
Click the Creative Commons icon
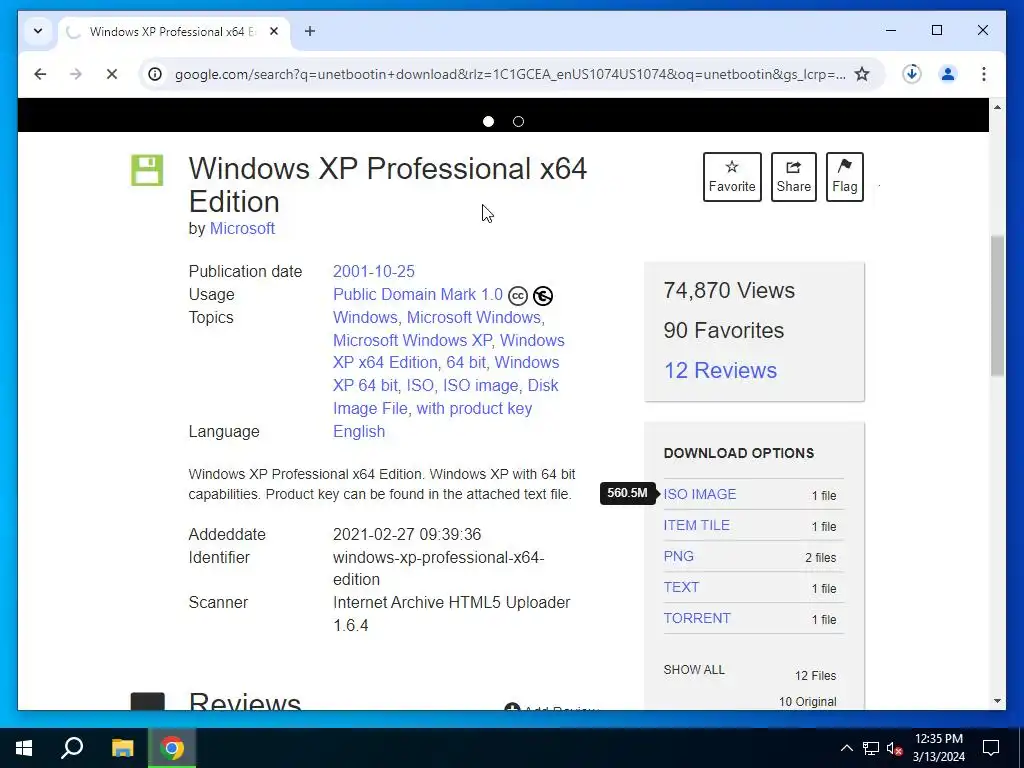point(517,296)
